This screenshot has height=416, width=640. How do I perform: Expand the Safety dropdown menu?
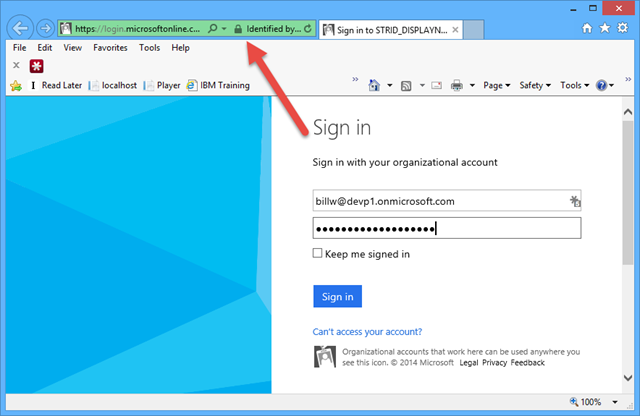[535, 85]
